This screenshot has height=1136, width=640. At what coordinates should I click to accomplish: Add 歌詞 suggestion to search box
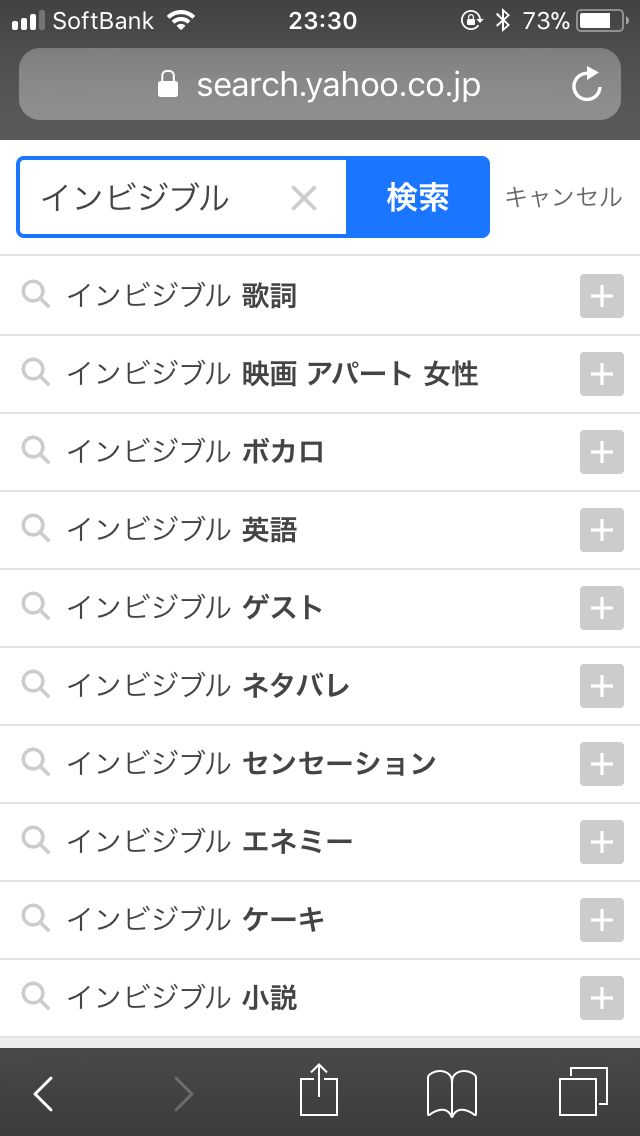point(601,297)
